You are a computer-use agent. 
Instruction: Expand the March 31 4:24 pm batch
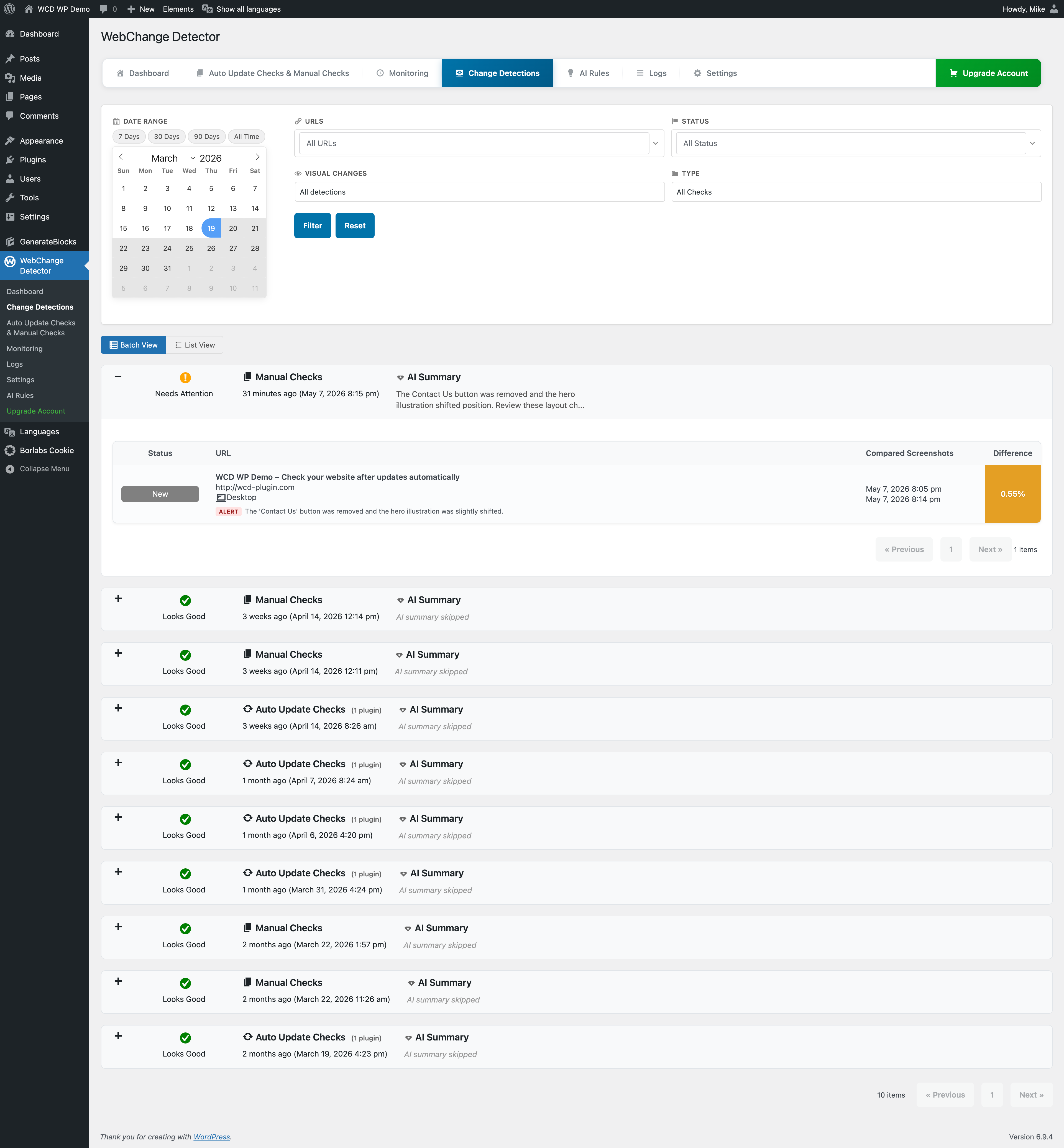click(x=118, y=872)
